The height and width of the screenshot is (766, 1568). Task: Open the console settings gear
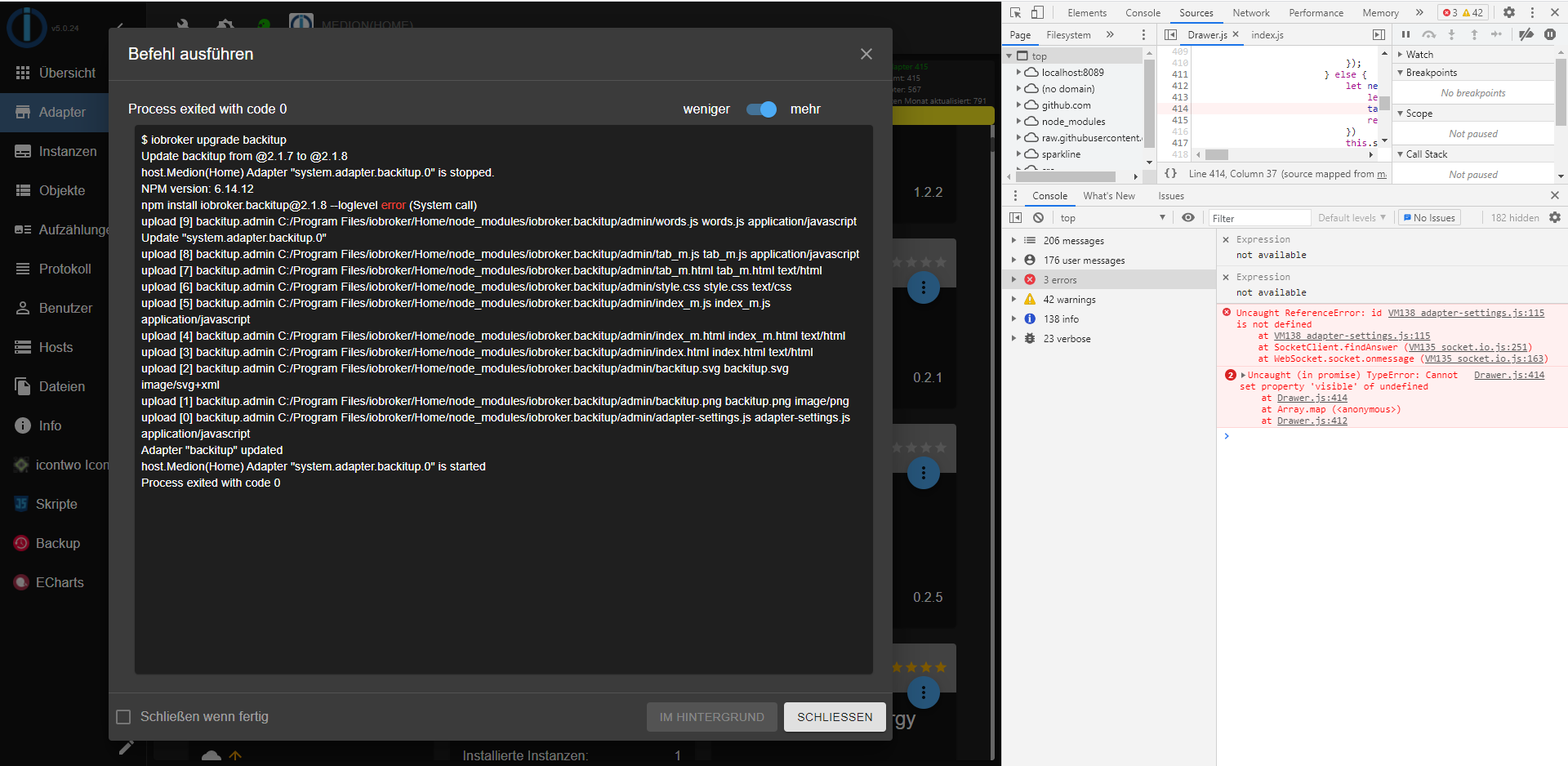(1555, 217)
